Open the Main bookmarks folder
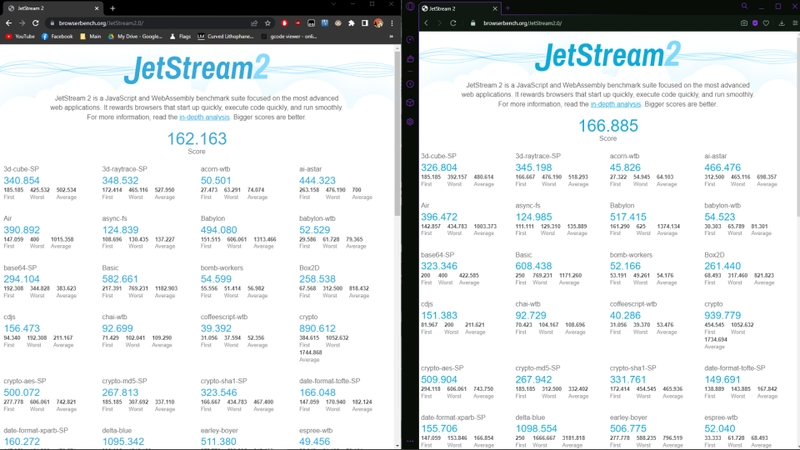 pyautogui.click(x=90, y=37)
